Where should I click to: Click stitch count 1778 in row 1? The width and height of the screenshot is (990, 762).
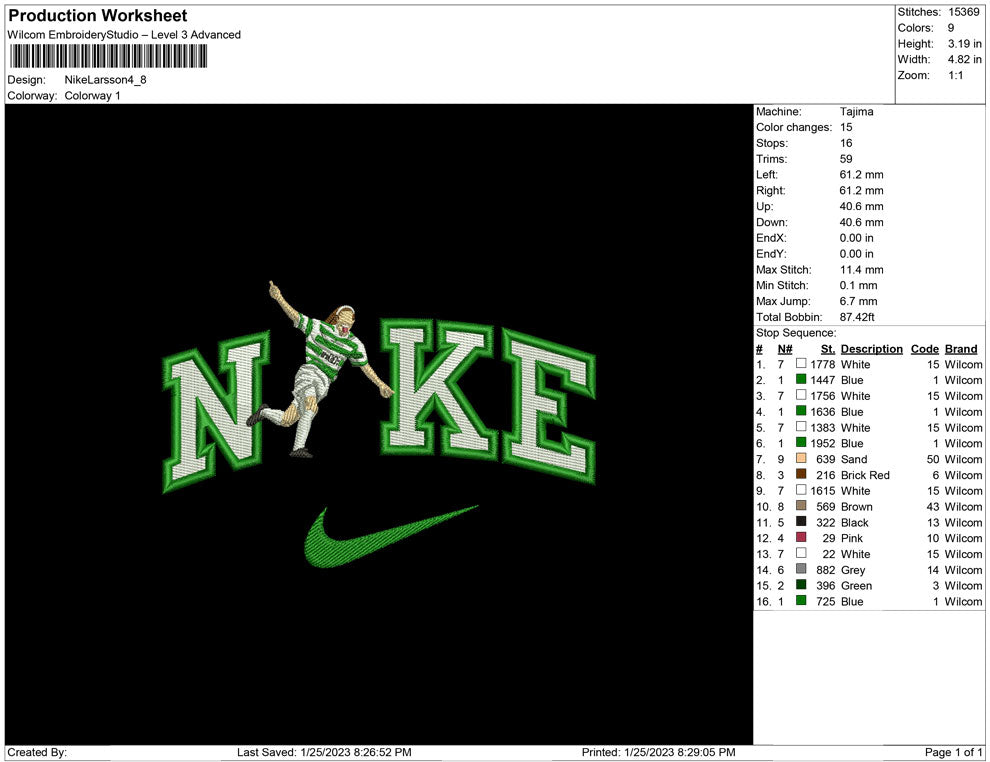click(823, 364)
